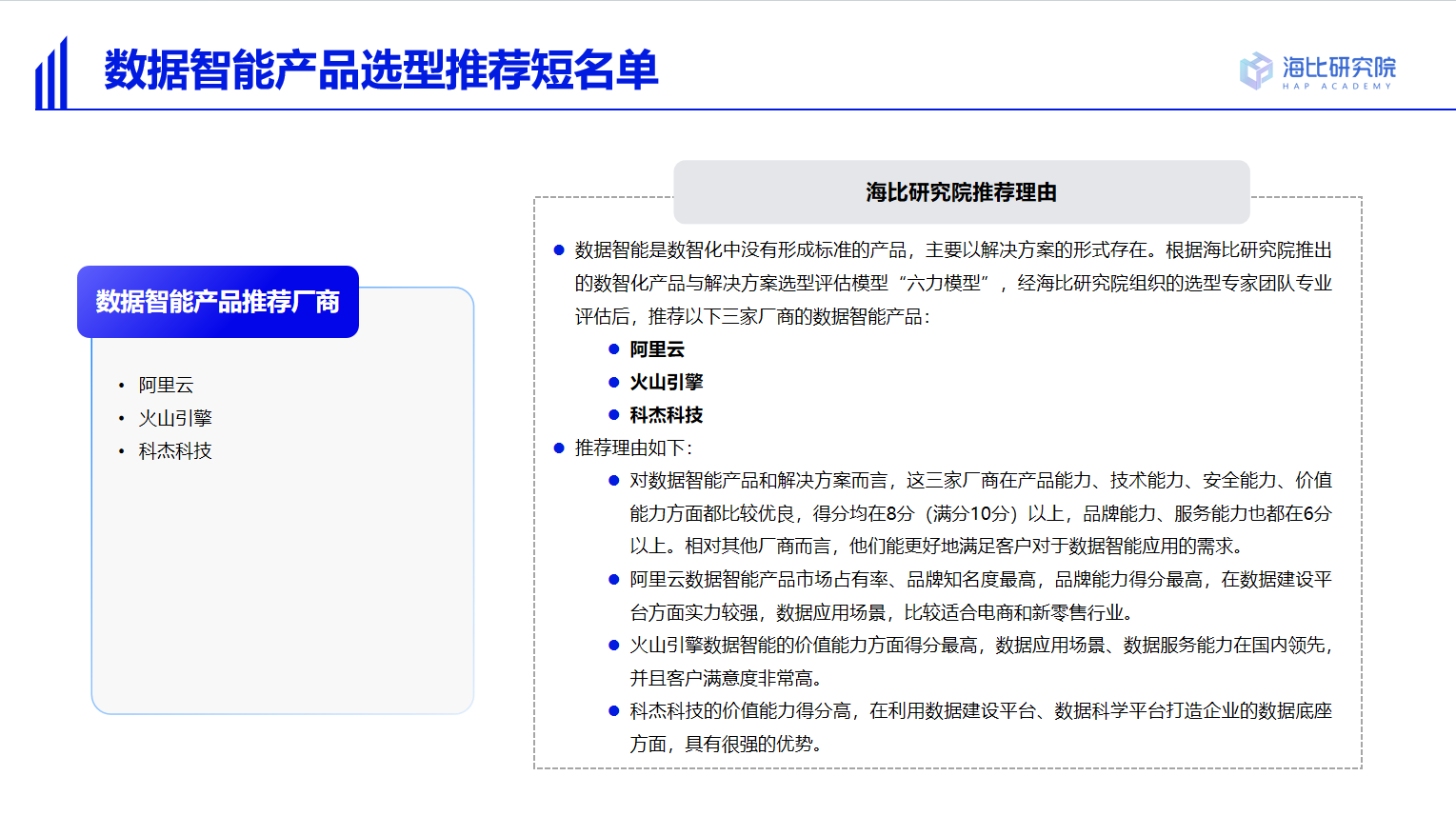The image size is (1456, 816).
Task: Select 阿里云 in left vendor list
Action: pos(166,385)
